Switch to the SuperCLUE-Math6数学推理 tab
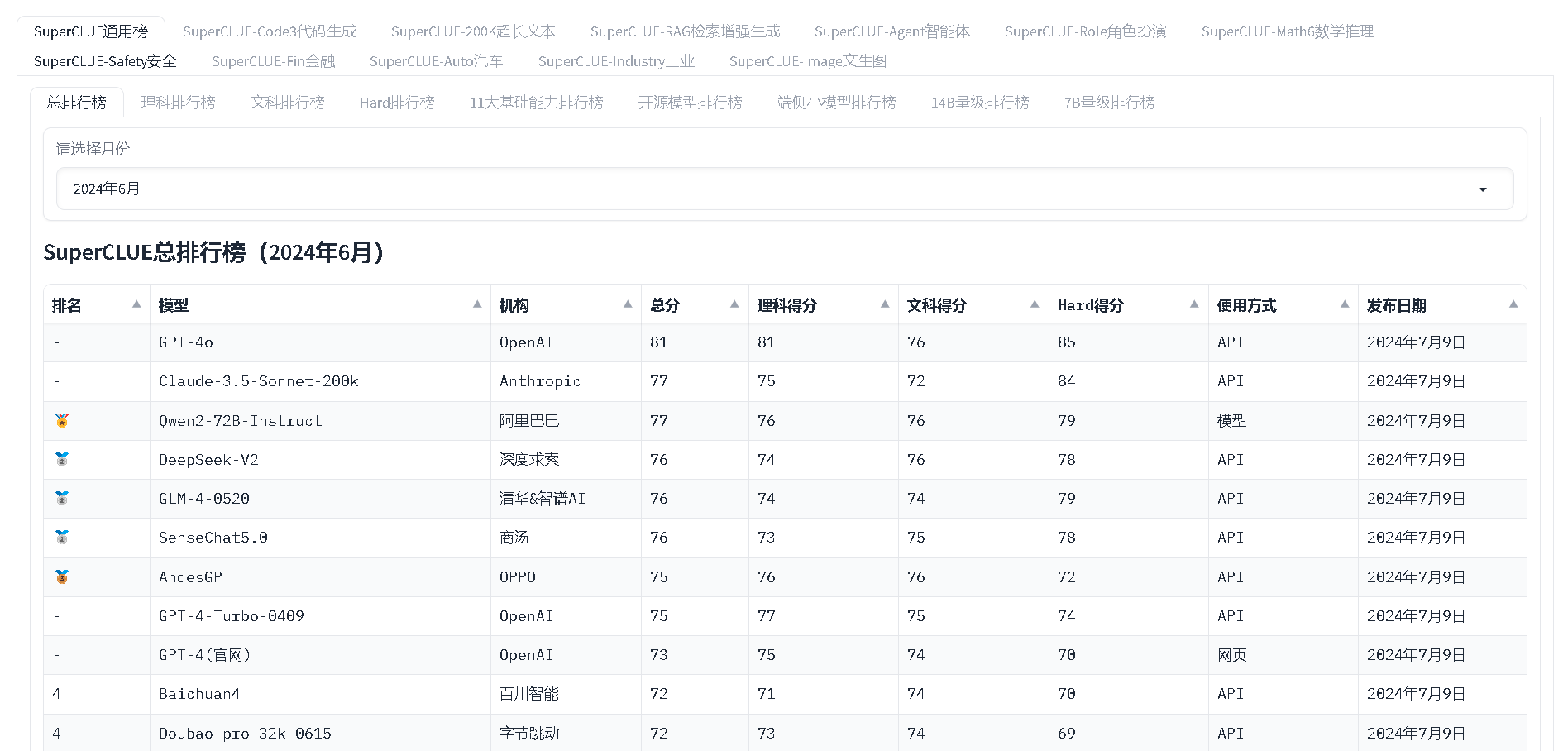The width and height of the screenshot is (1568, 751). tap(1287, 31)
